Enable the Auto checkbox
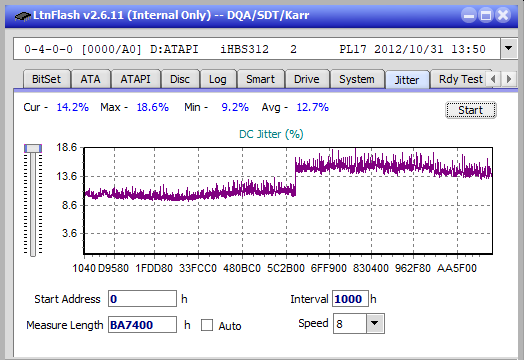Viewport: 524px width, 360px height. tap(207, 325)
